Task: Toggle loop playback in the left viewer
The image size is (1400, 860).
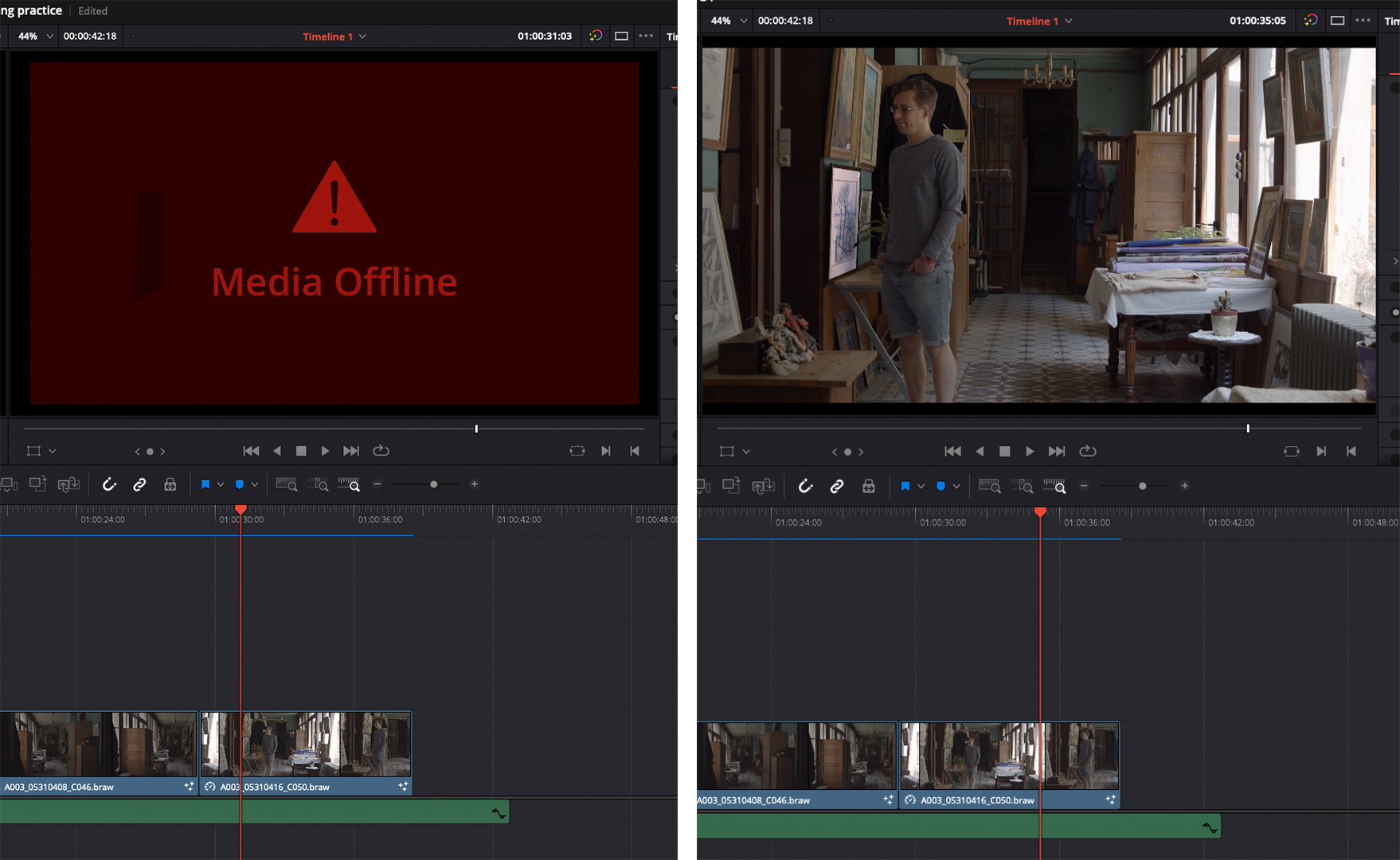Action: [x=381, y=451]
